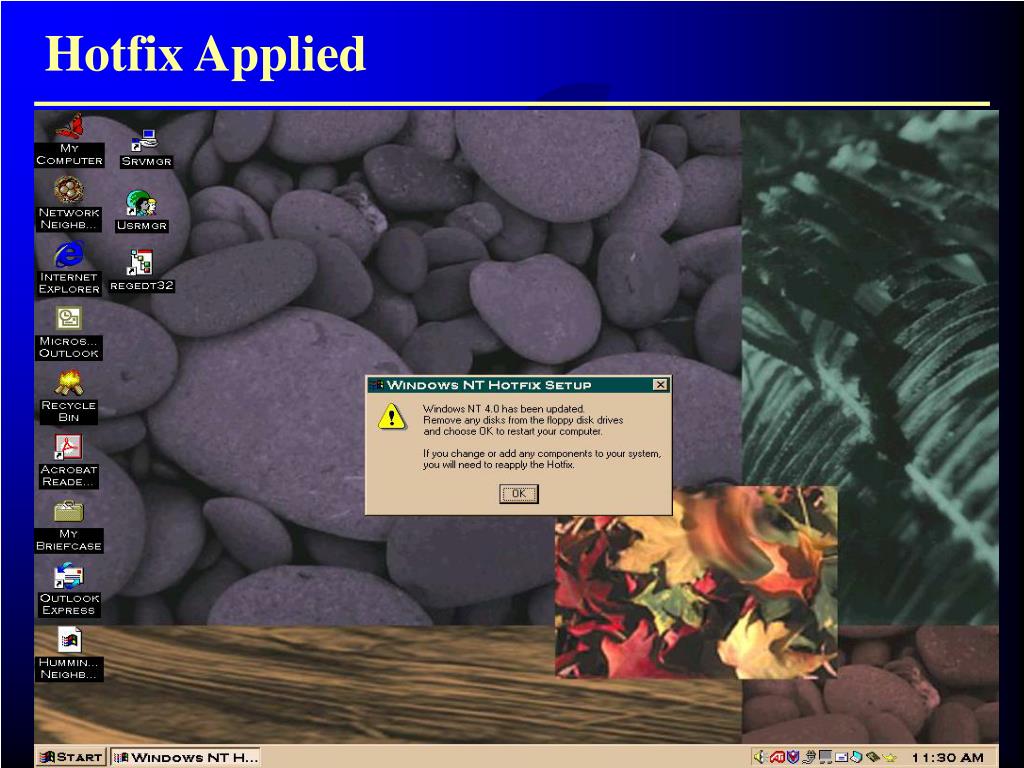This screenshot has width=1024, height=768.
Task: Click OK to restart the computer
Action: pyautogui.click(x=519, y=494)
